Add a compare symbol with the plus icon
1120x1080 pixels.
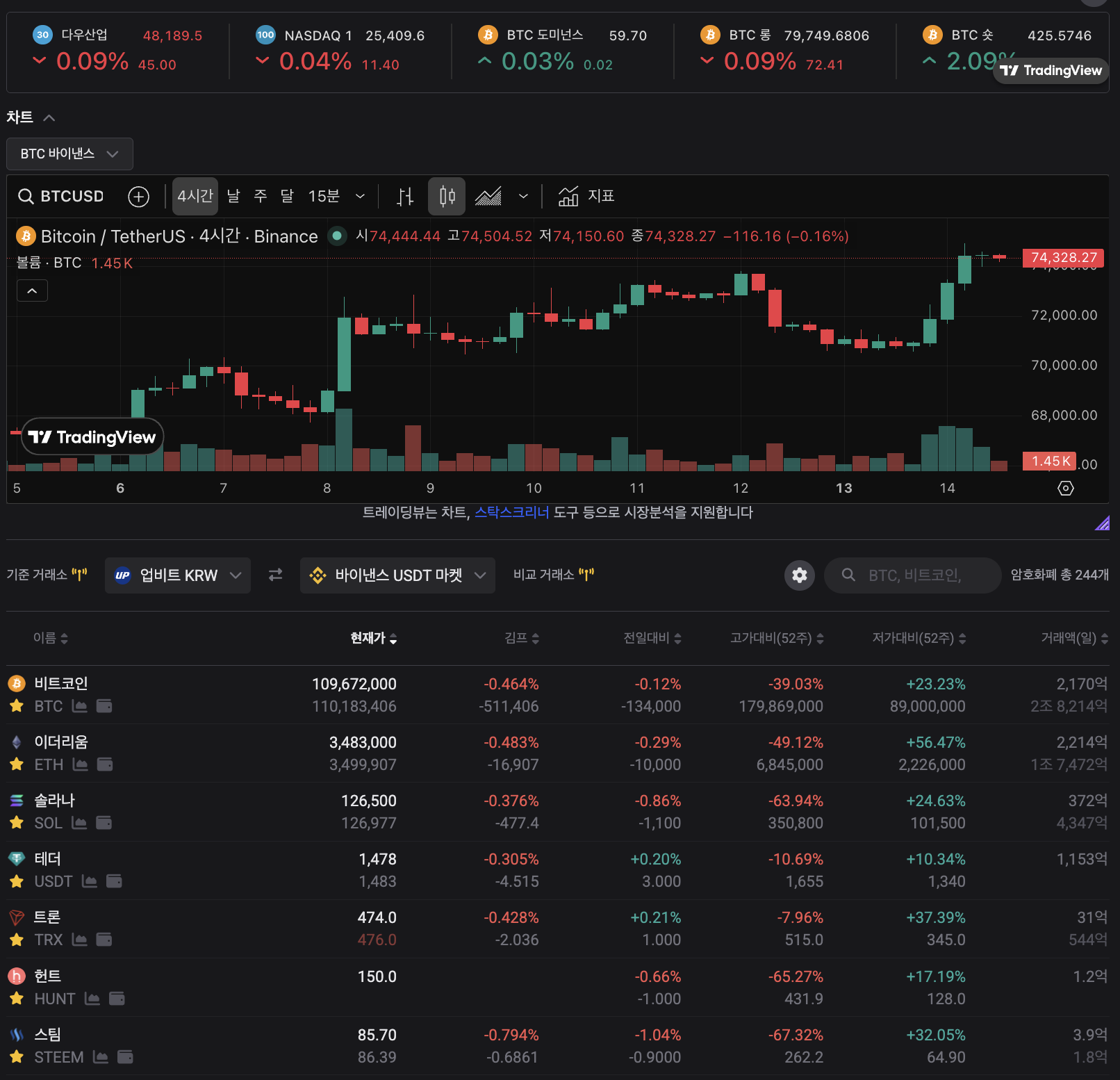click(138, 197)
